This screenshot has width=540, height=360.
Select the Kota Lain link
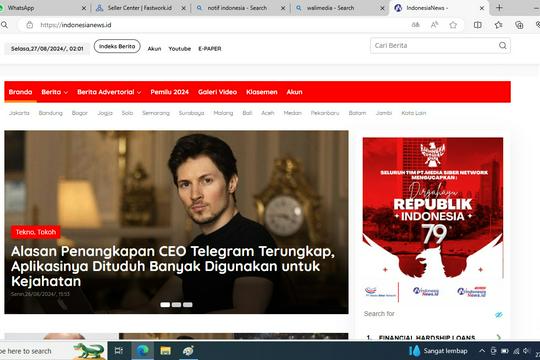tap(414, 113)
